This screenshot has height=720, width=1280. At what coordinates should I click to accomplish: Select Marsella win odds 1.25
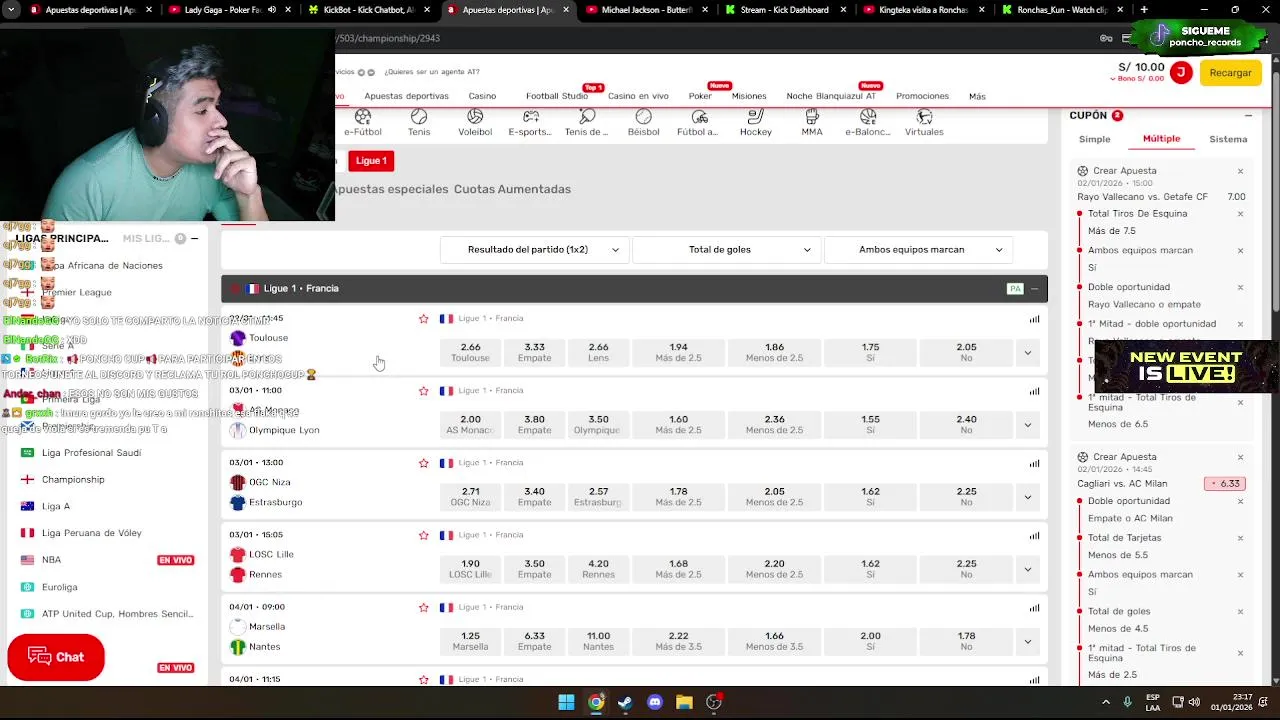click(470, 640)
